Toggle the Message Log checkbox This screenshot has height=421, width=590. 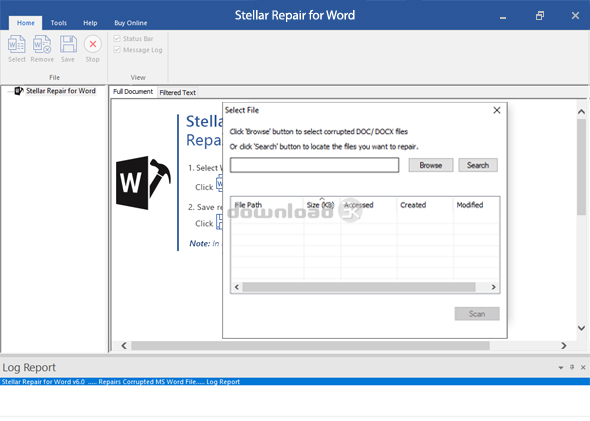coord(117,50)
